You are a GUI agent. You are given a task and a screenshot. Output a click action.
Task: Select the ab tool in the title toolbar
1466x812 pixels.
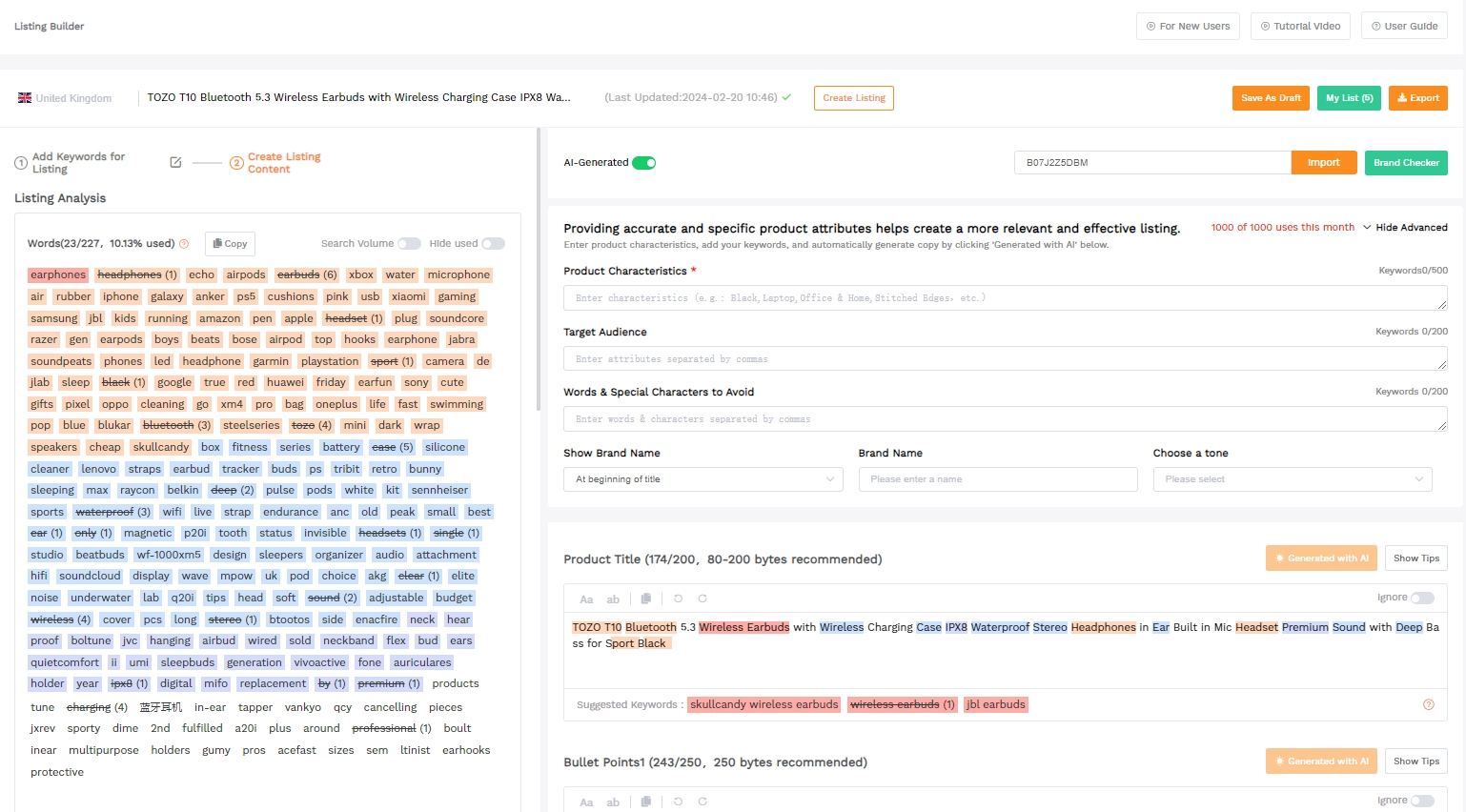[x=614, y=599]
